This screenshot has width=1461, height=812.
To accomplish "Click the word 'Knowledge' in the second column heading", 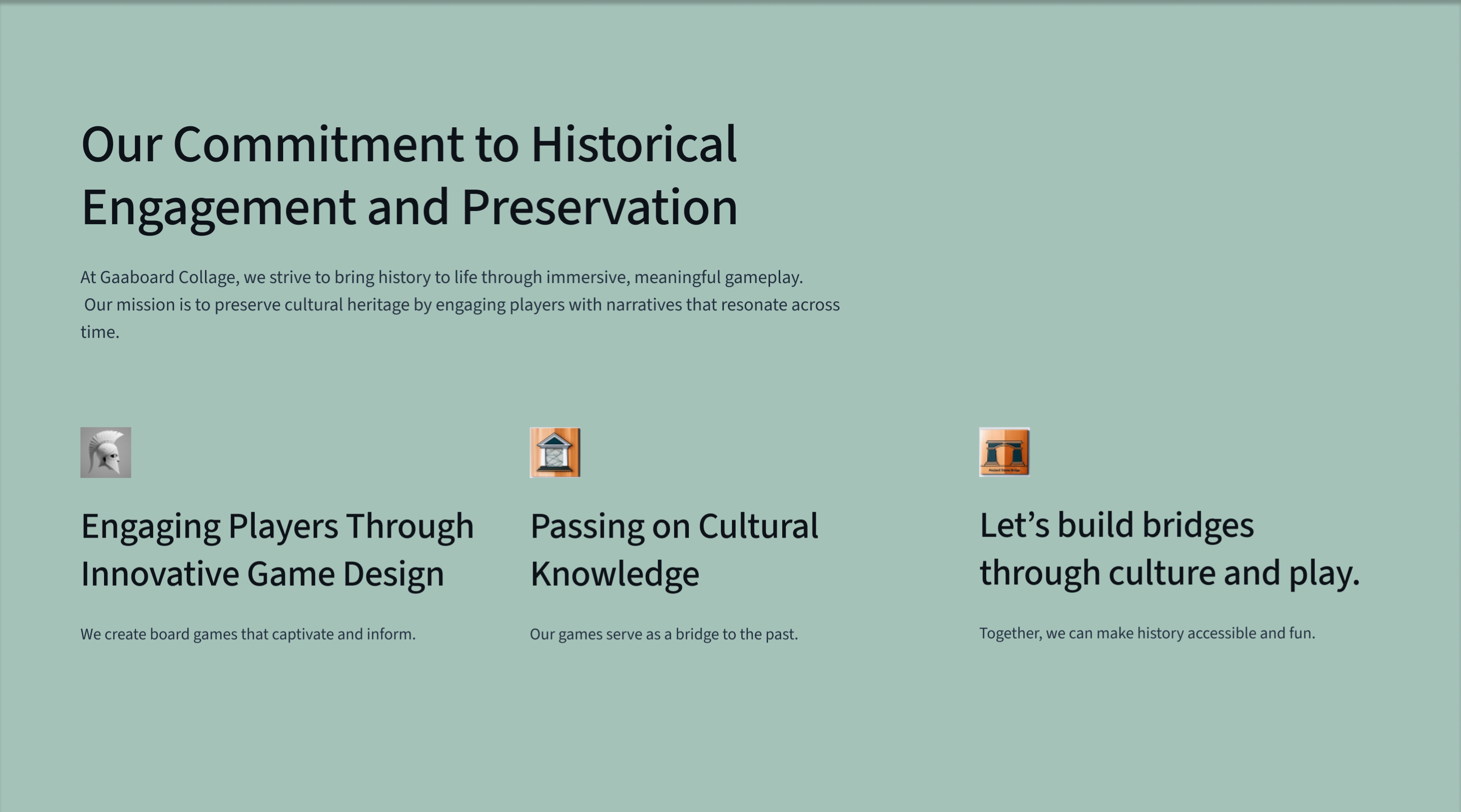I will point(614,574).
